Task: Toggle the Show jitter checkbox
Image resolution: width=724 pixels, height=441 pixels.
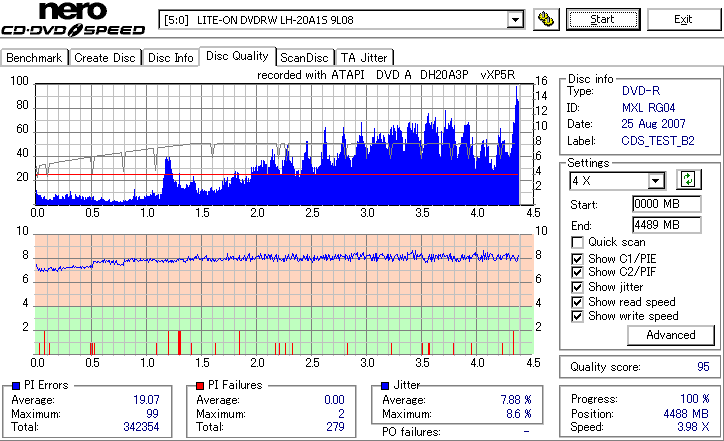Action: tap(577, 287)
